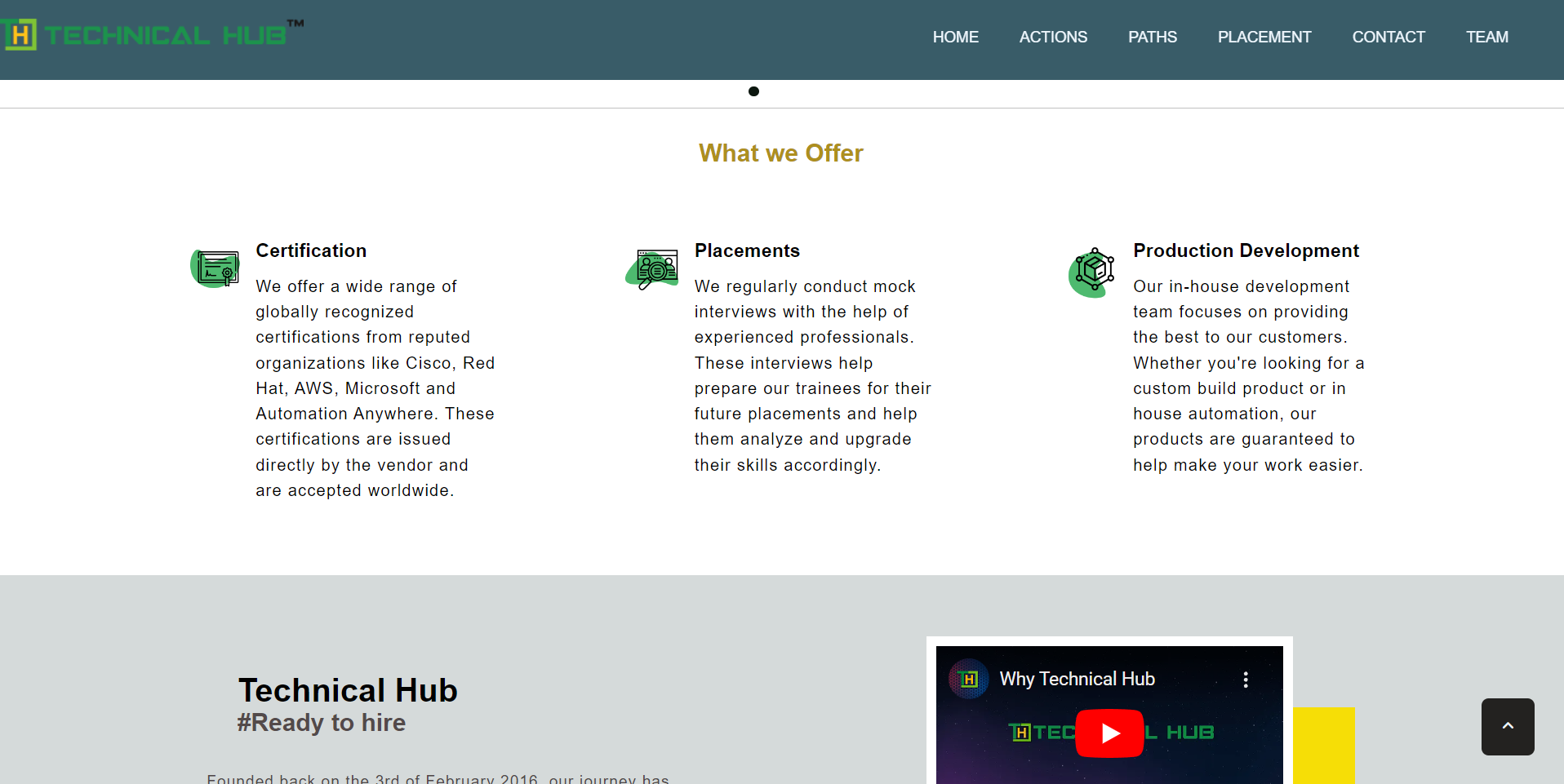Image resolution: width=1564 pixels, height=784 pixels.
Task: Go to the CONTACT section
Action: tap(1388, 37)
